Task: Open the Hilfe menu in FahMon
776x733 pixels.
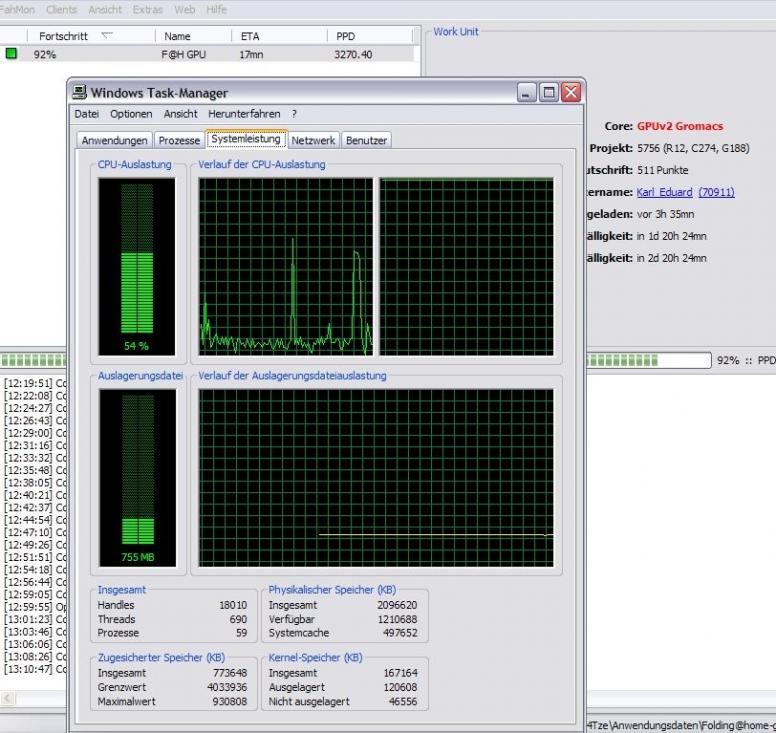Action: [x=216, y=9]
